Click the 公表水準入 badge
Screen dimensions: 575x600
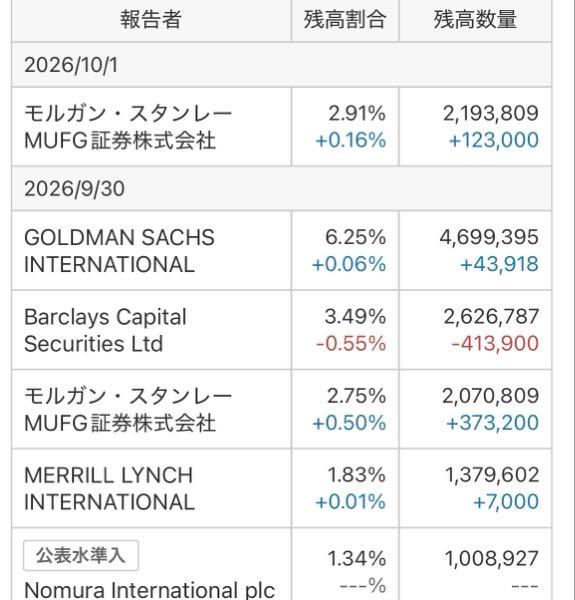pos(81,555)
